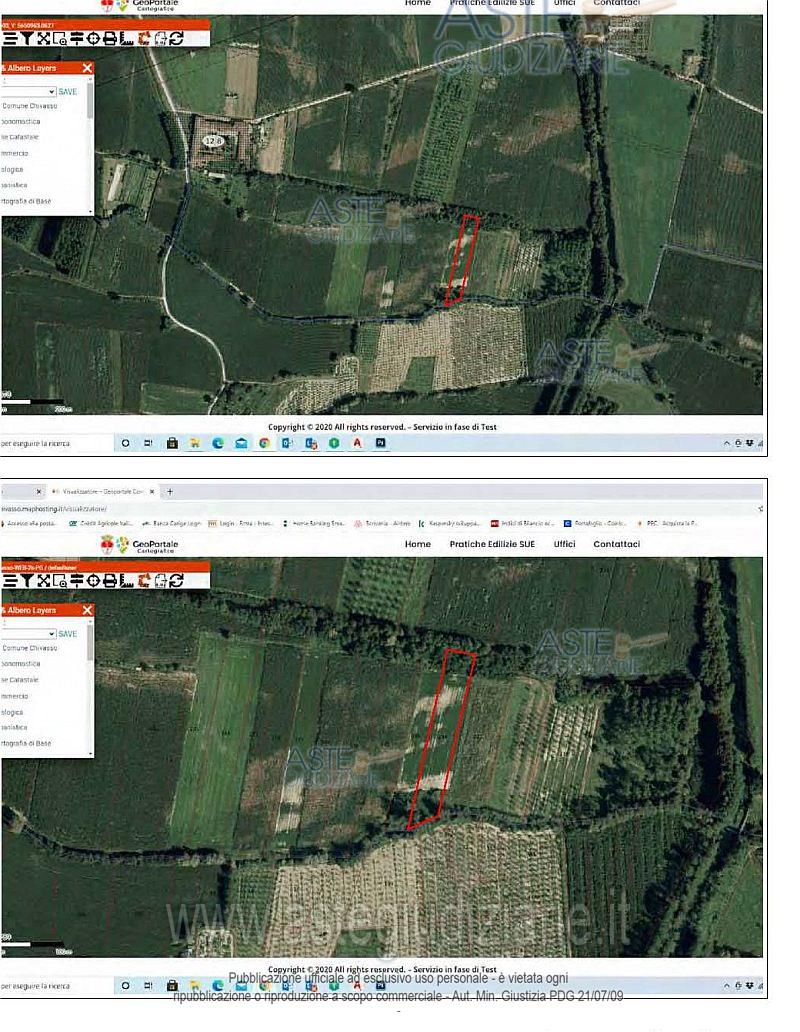Click SAVE in upper Albero Layers panel
The image size is (800, 1032).
coord(68,91)
